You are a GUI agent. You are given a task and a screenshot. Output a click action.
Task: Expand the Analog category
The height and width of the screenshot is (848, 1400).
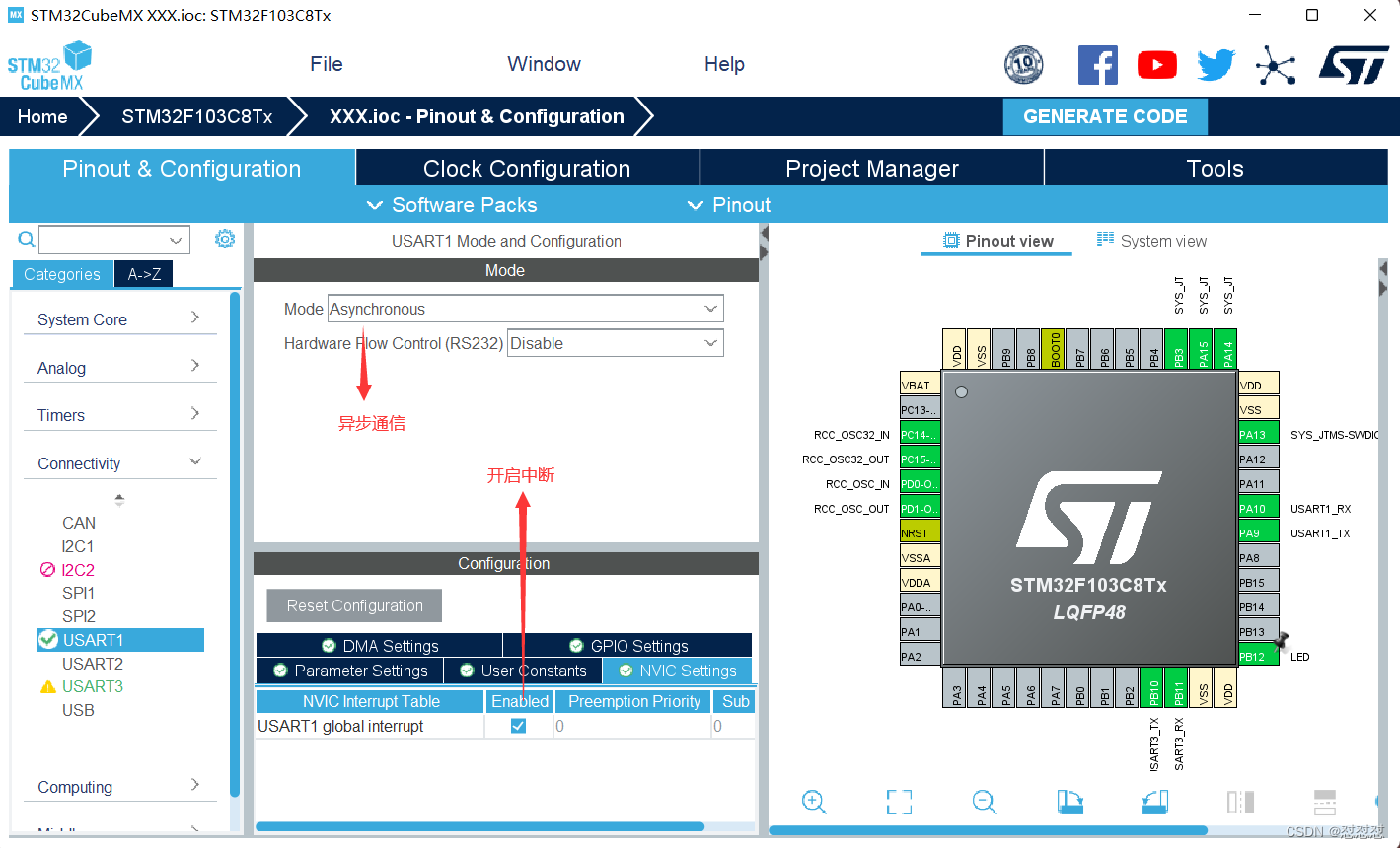pyautogui.click(x=119, y=368)
